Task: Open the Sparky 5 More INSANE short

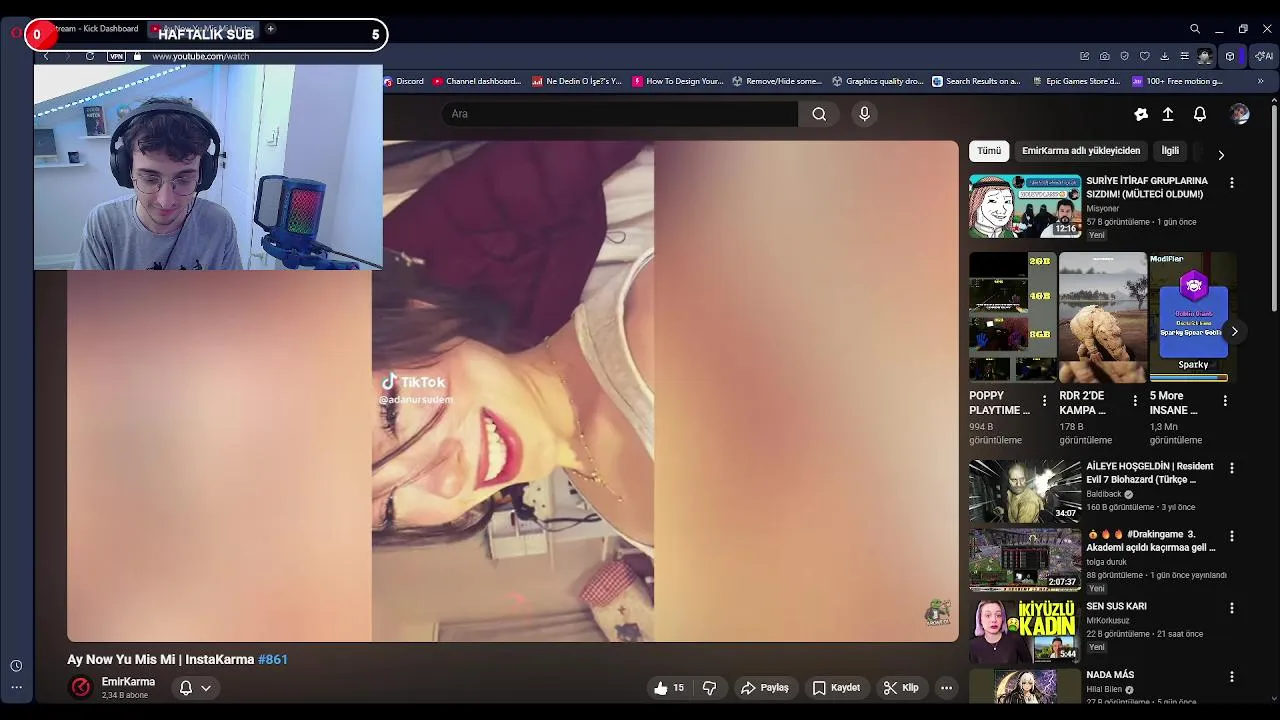Action: pyautogui.click(x=1193, y=317)
